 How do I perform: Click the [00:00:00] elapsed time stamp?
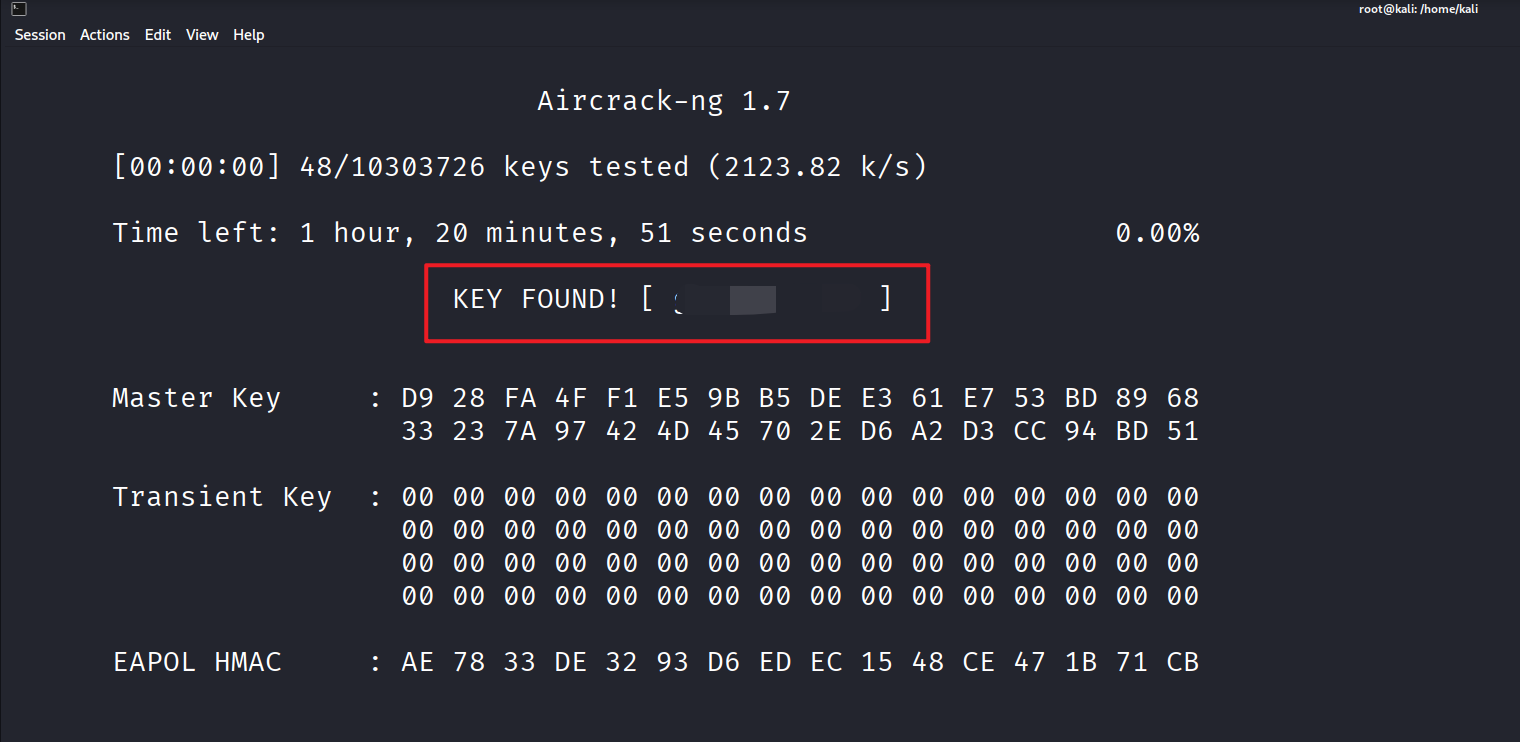(197, 167)
